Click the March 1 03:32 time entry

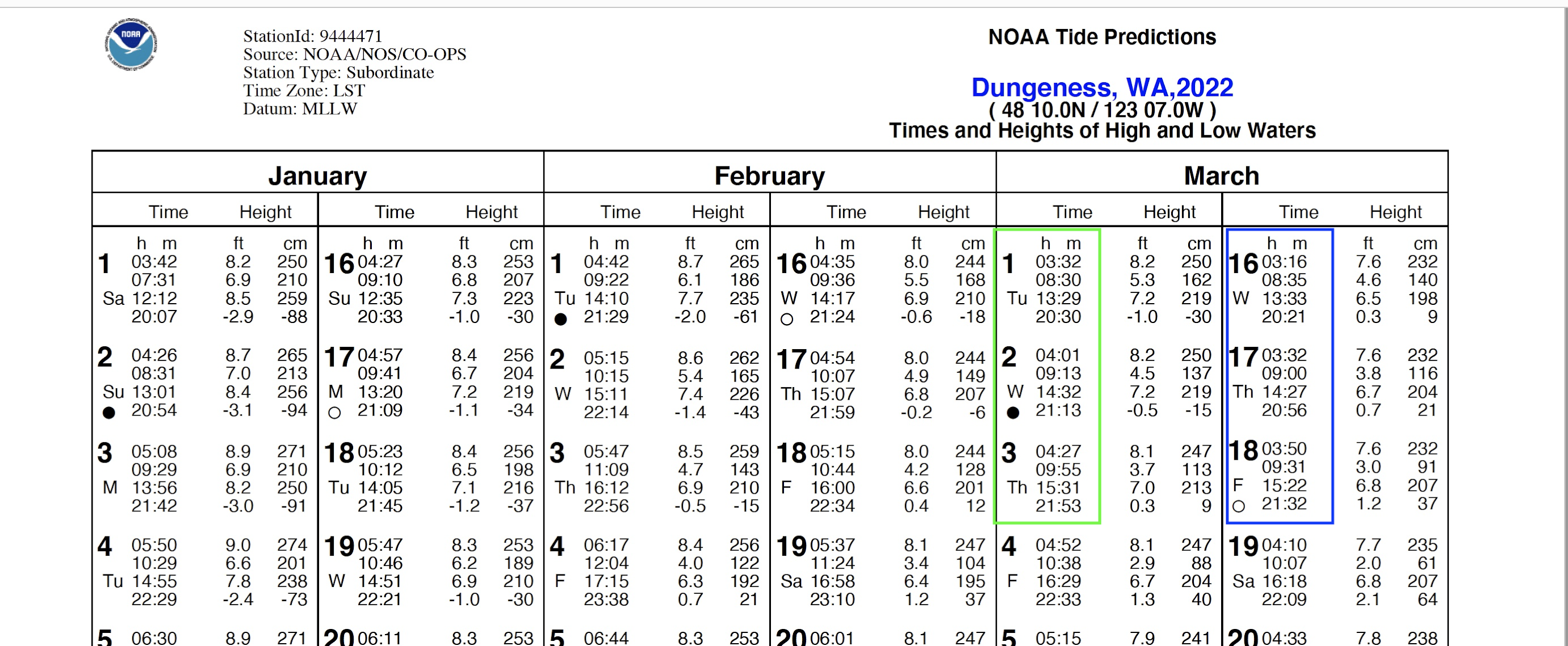point(1058,262)
